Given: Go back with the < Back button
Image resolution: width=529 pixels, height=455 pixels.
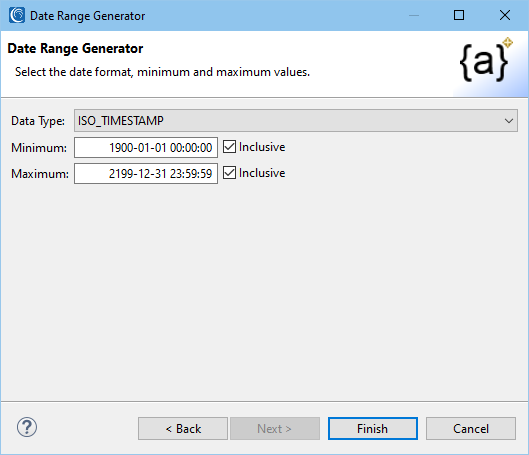Looking at the screenshot, I should point(183,428).
